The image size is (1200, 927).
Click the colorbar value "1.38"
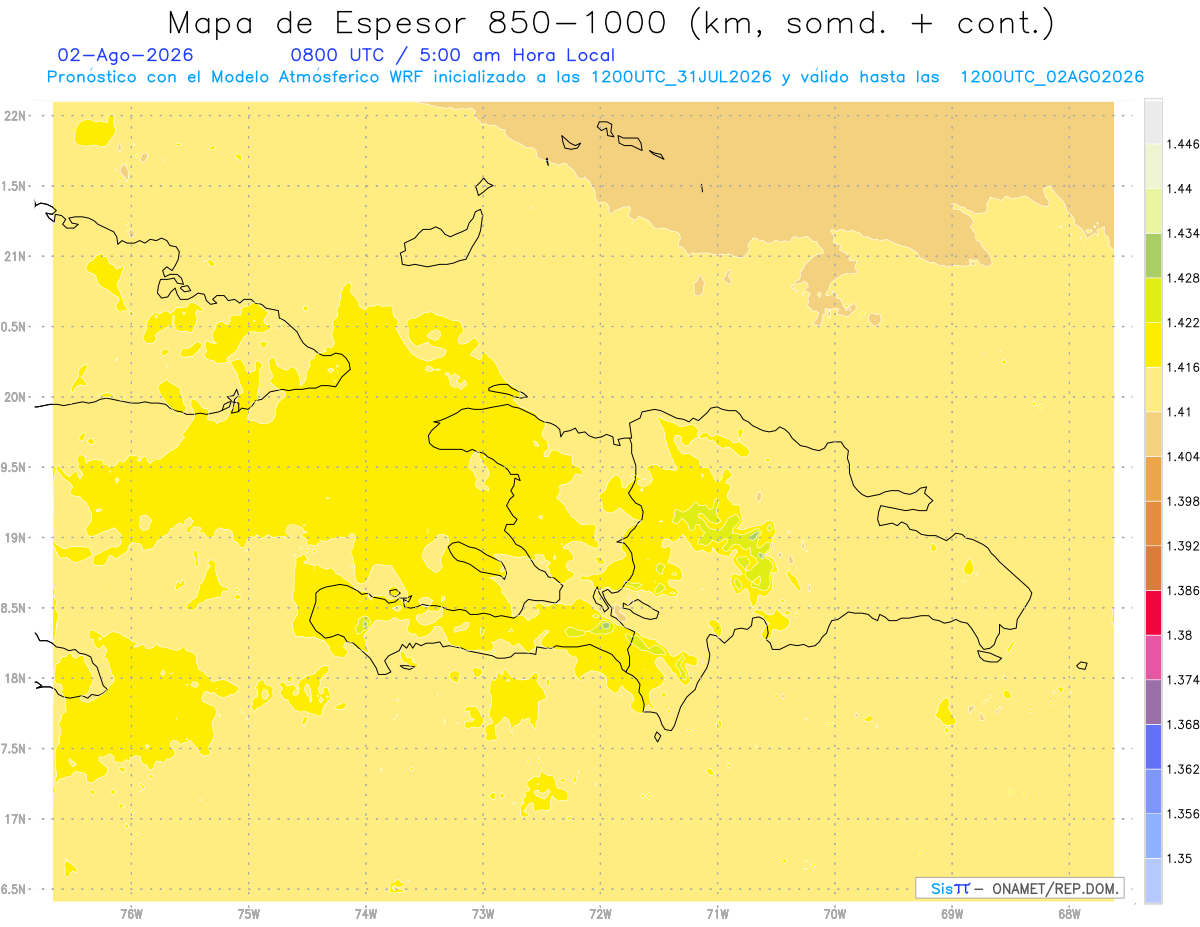pos(1181,635)
